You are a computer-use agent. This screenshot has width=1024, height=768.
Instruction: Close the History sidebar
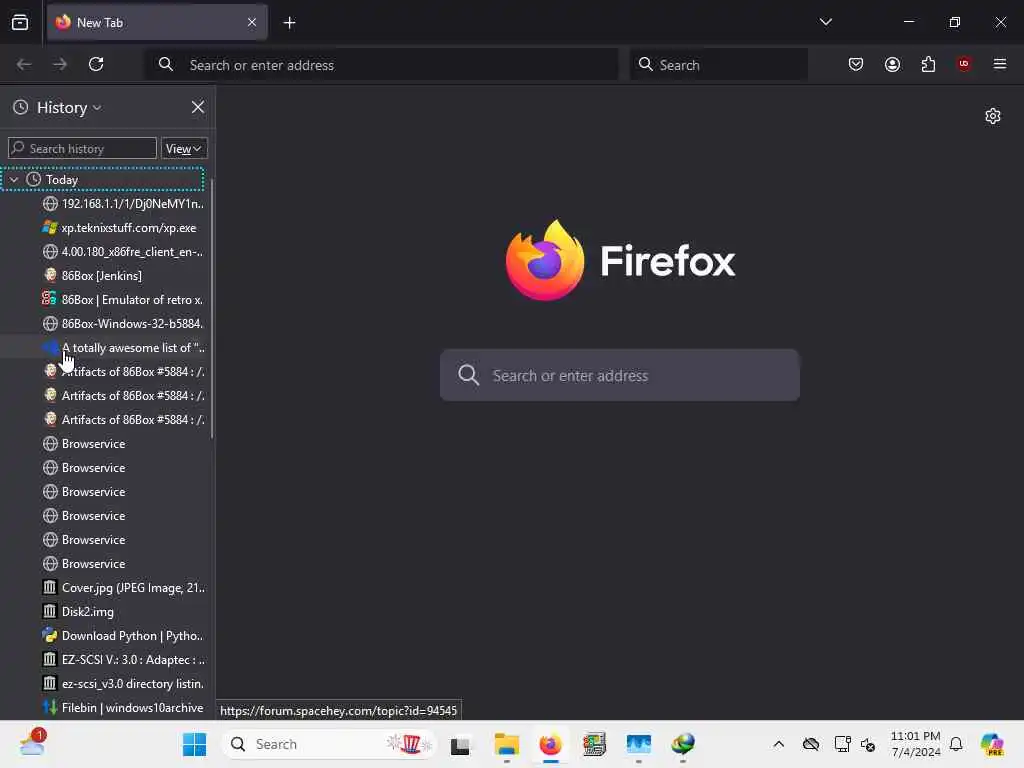click(x=198, y=107)
